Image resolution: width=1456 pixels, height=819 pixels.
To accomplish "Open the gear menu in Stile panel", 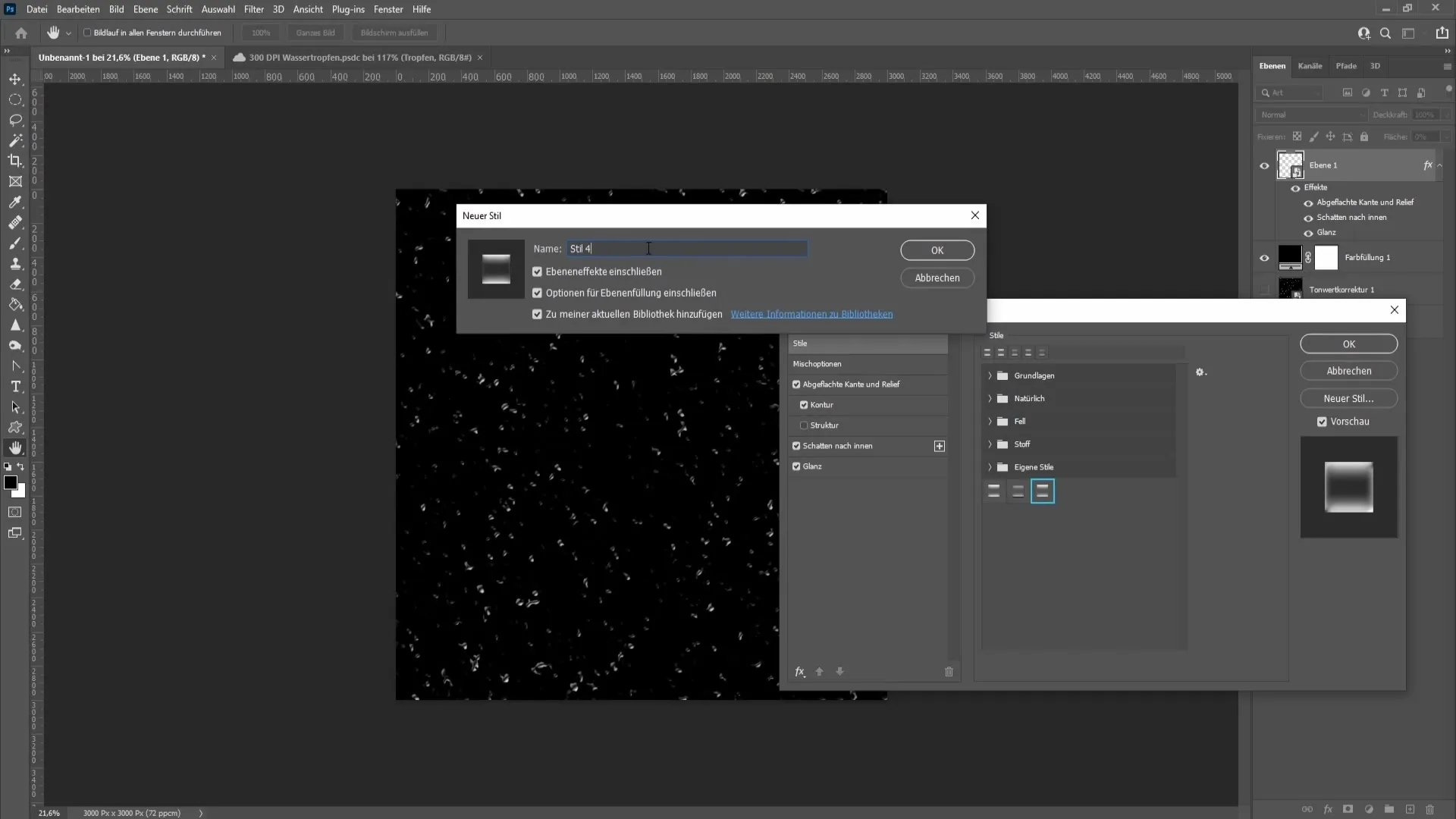I will [1200, 372].
